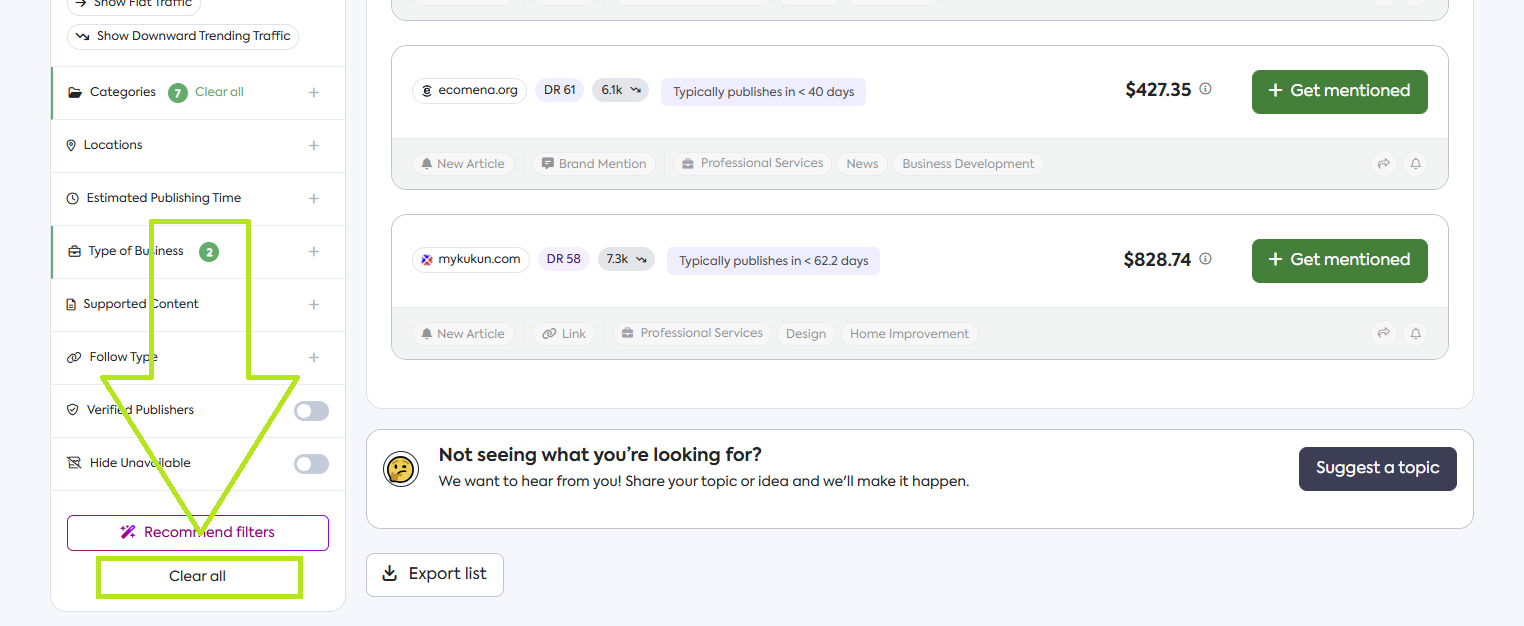
Task: Click Get mentioned for ecomena.org
Action: tap(1339, 91)
